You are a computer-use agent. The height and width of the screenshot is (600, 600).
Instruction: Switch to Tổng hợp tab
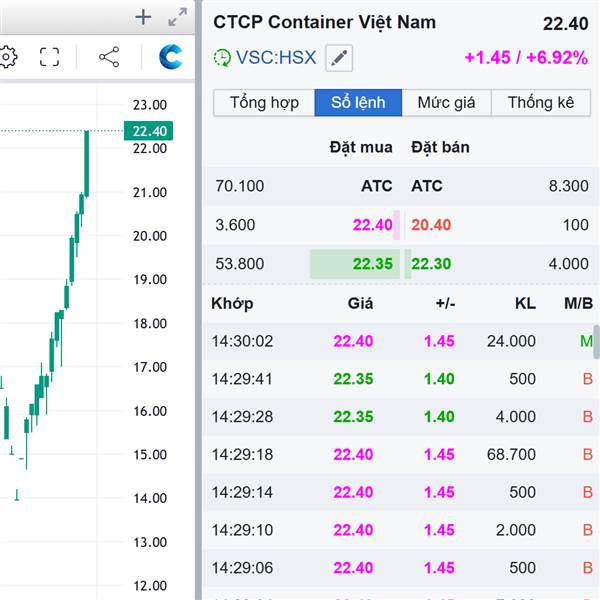pos(264,103)
